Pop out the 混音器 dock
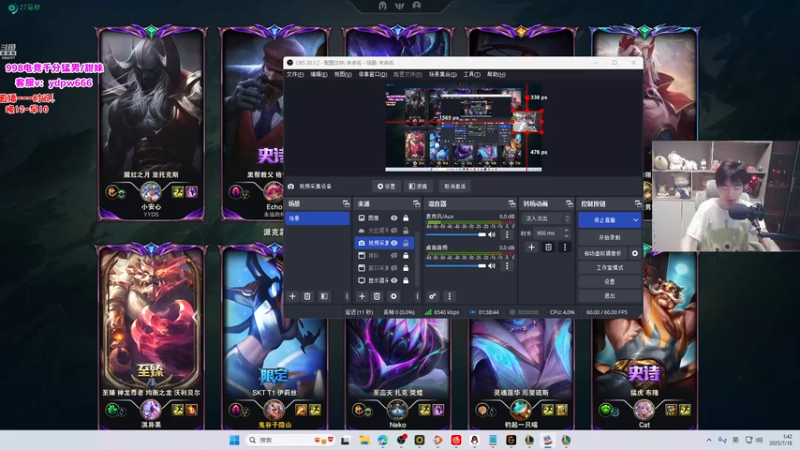 [x=512, y=204]
